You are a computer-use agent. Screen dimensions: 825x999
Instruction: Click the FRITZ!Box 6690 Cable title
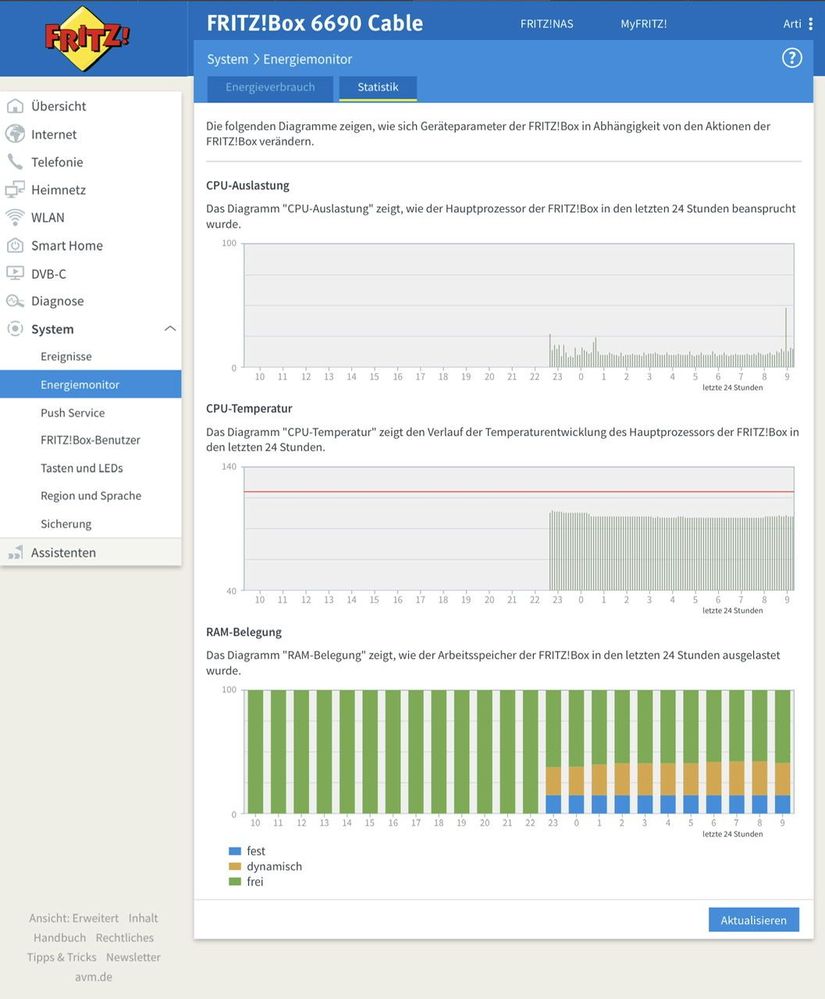point(315,24)
